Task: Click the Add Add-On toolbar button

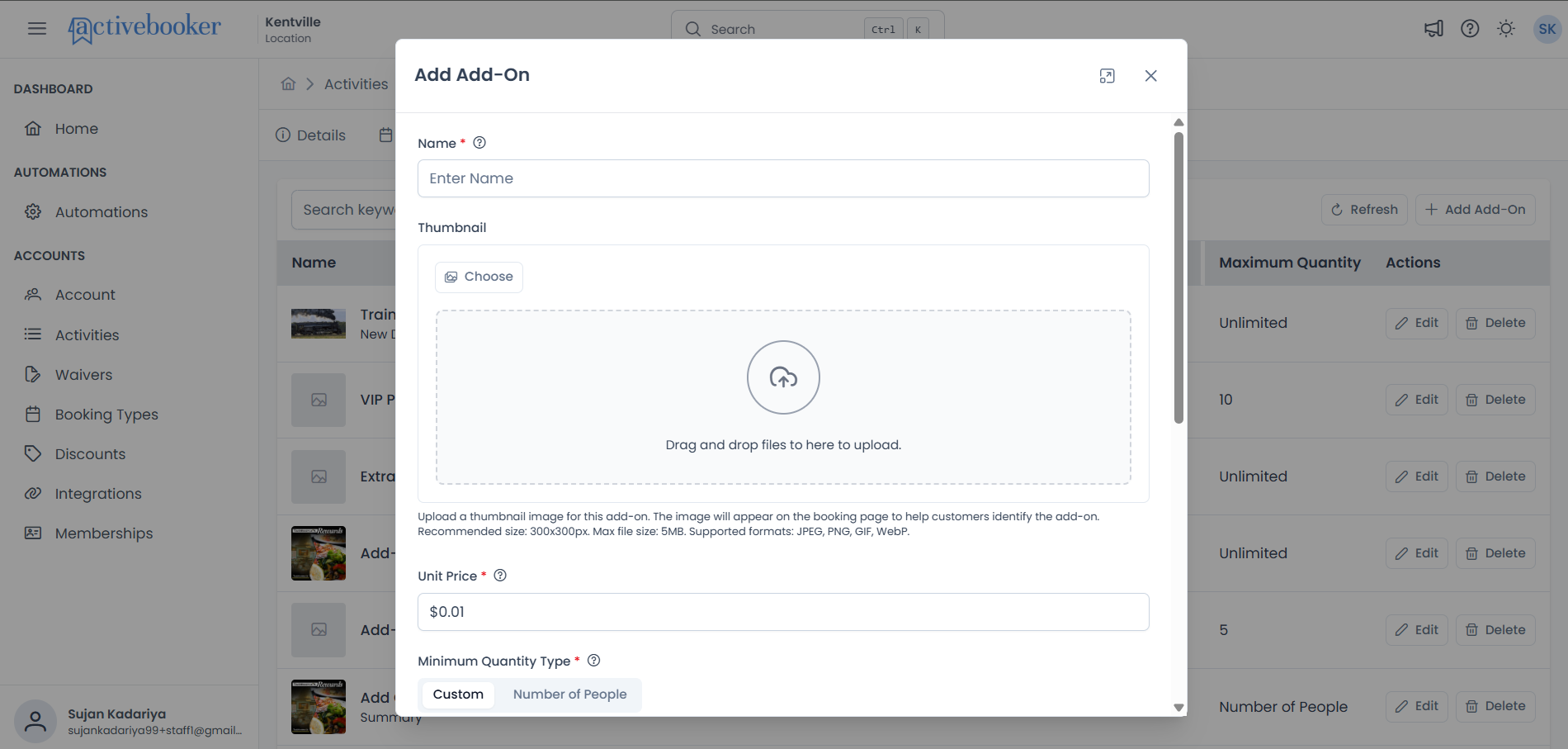Action: coord(1475,210)
